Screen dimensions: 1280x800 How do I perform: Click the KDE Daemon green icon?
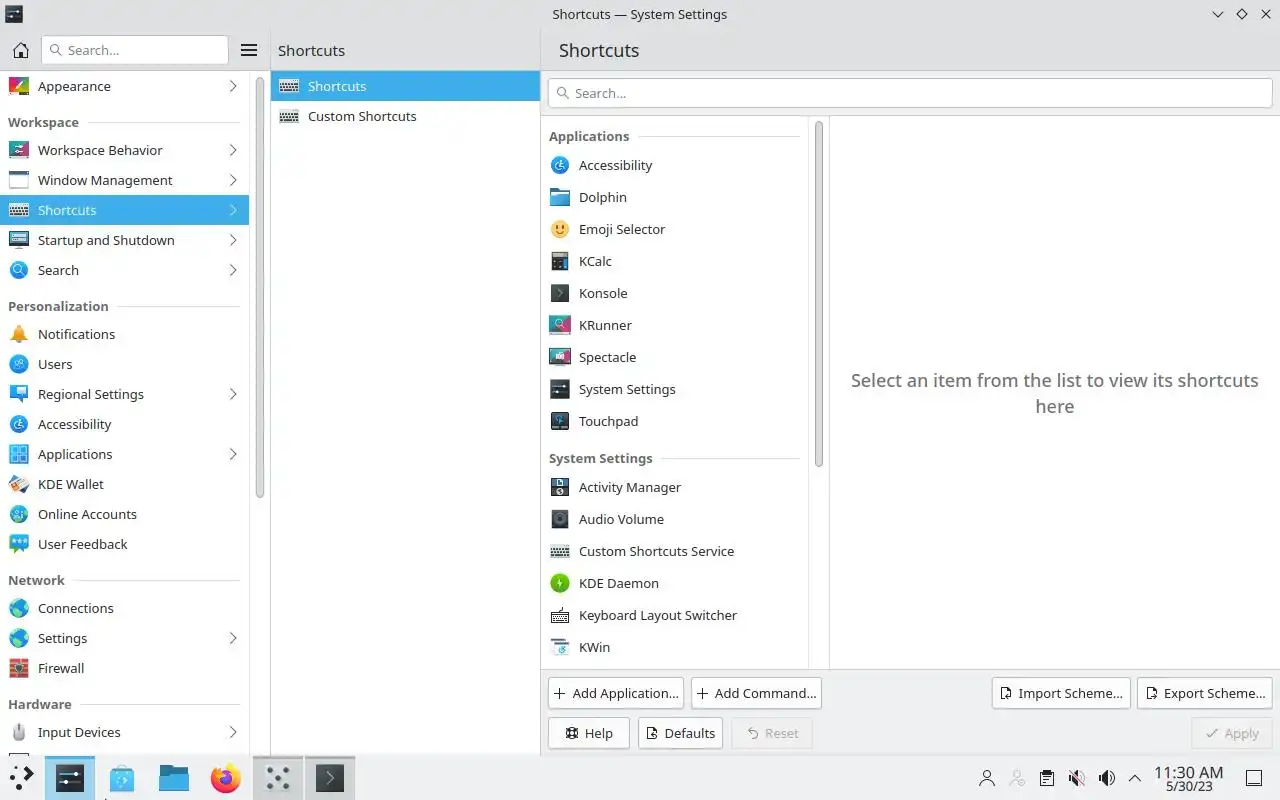coord(560,583)
